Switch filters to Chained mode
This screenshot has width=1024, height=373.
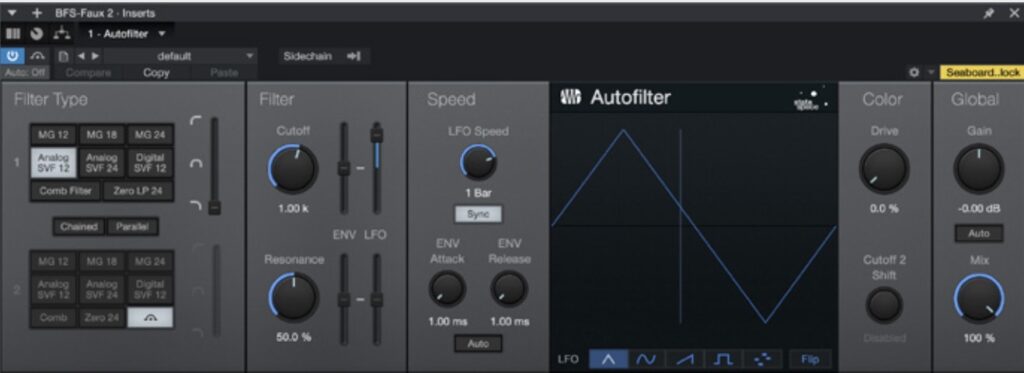click(x=79, y=227)
